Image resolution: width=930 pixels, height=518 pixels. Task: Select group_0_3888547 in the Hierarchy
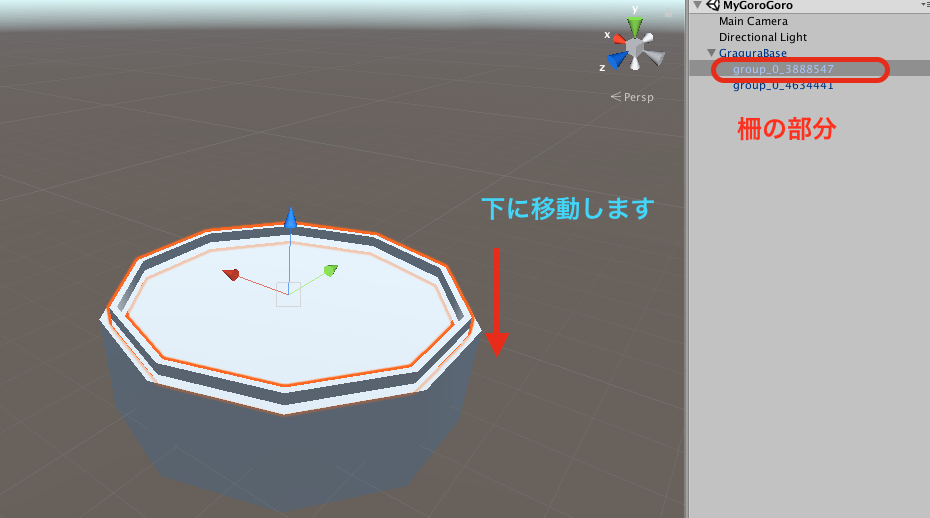pos(783,69)
